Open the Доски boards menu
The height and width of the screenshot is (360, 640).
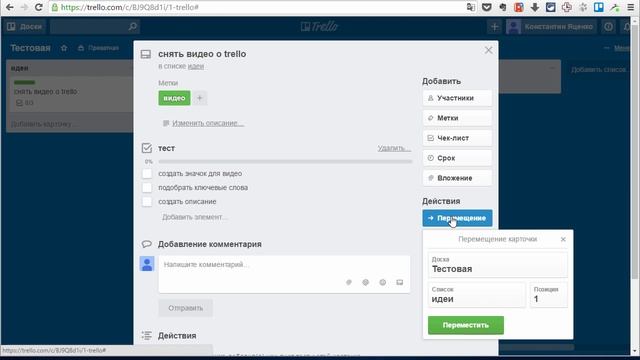(25, 27)
